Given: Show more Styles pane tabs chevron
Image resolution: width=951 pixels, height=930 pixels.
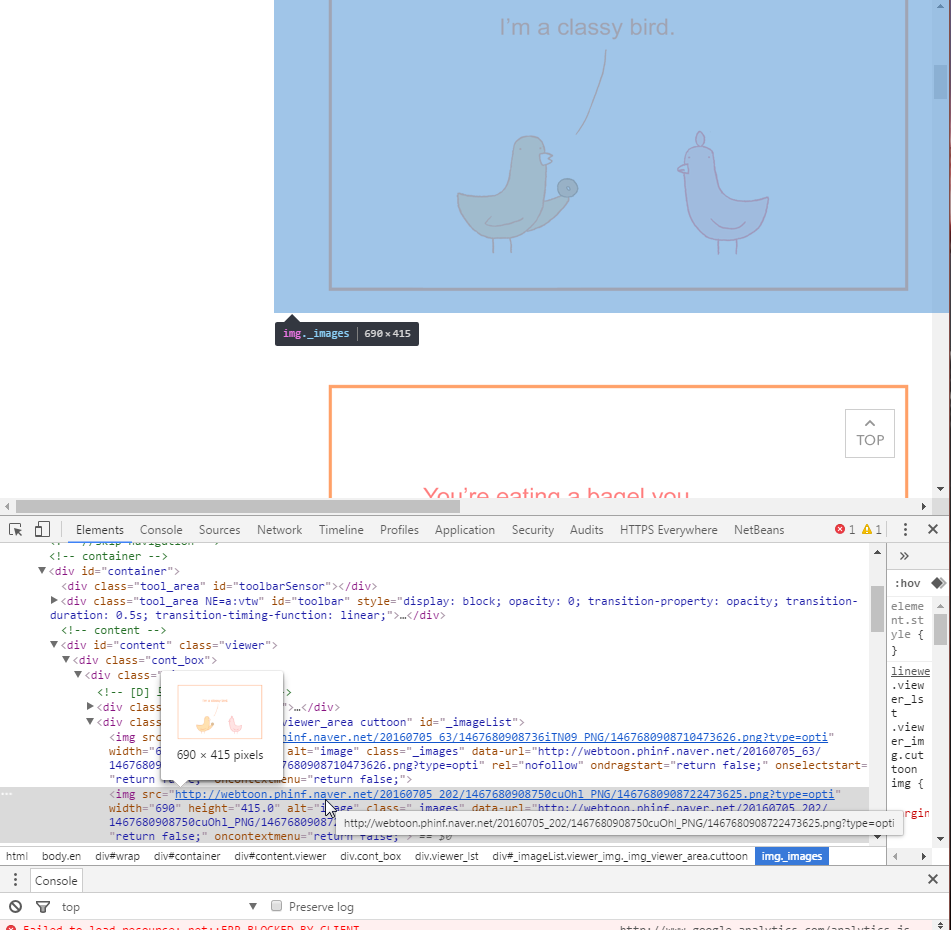Looking at the screenshot, I should (x=904, y=556).
